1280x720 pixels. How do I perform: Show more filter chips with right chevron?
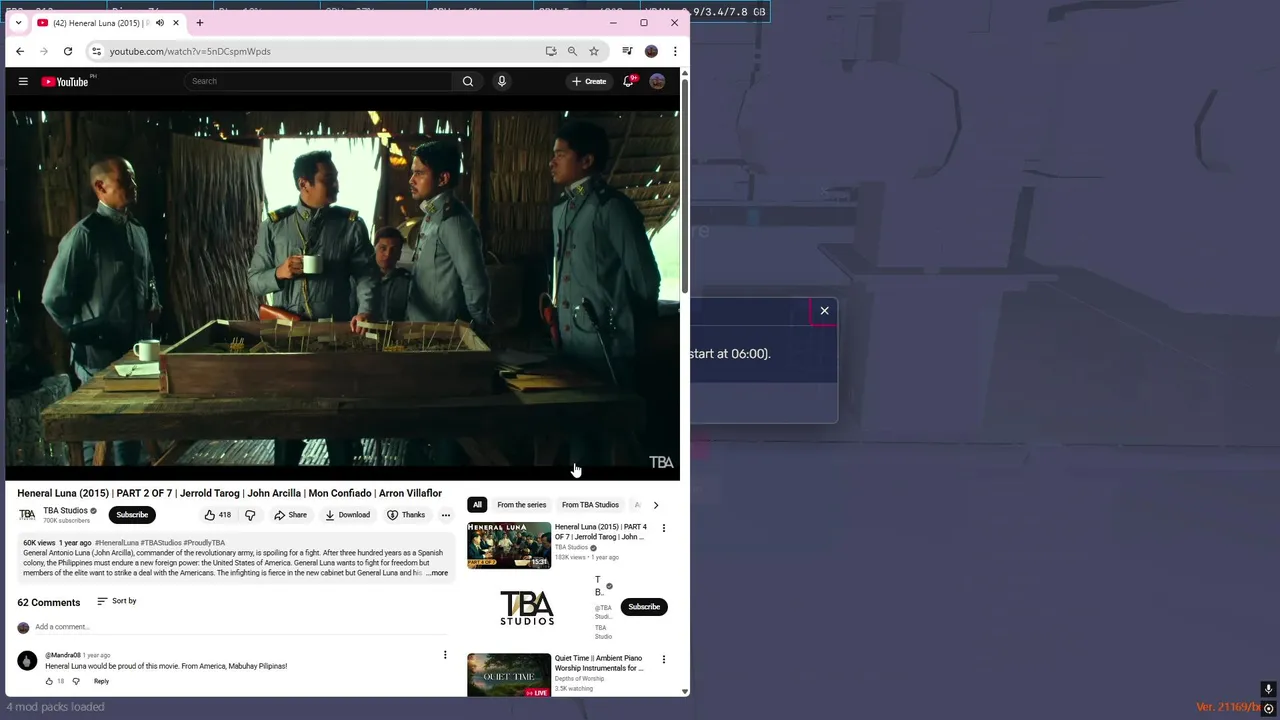point(656,505)
